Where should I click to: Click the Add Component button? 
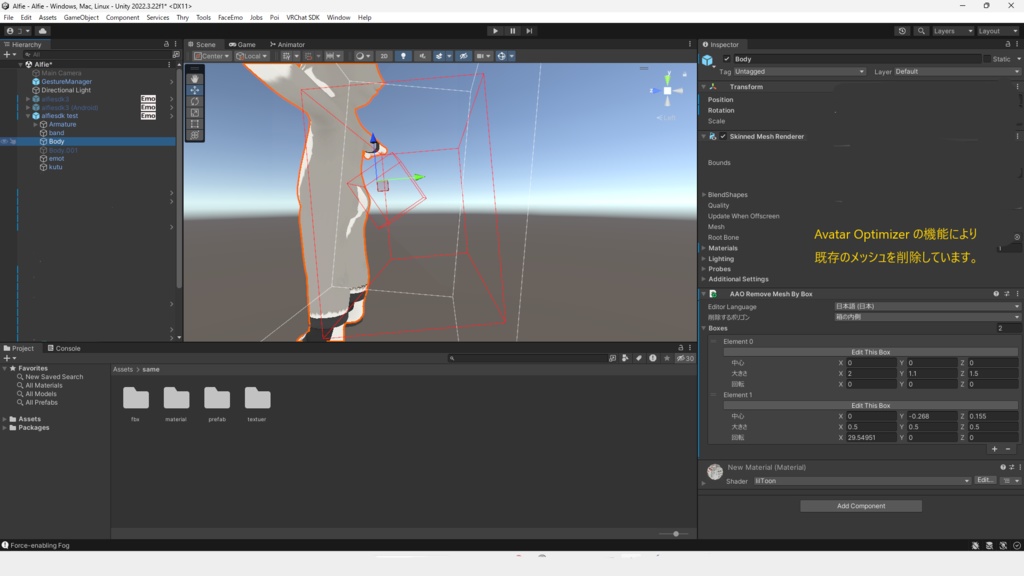tap(861, 506)
